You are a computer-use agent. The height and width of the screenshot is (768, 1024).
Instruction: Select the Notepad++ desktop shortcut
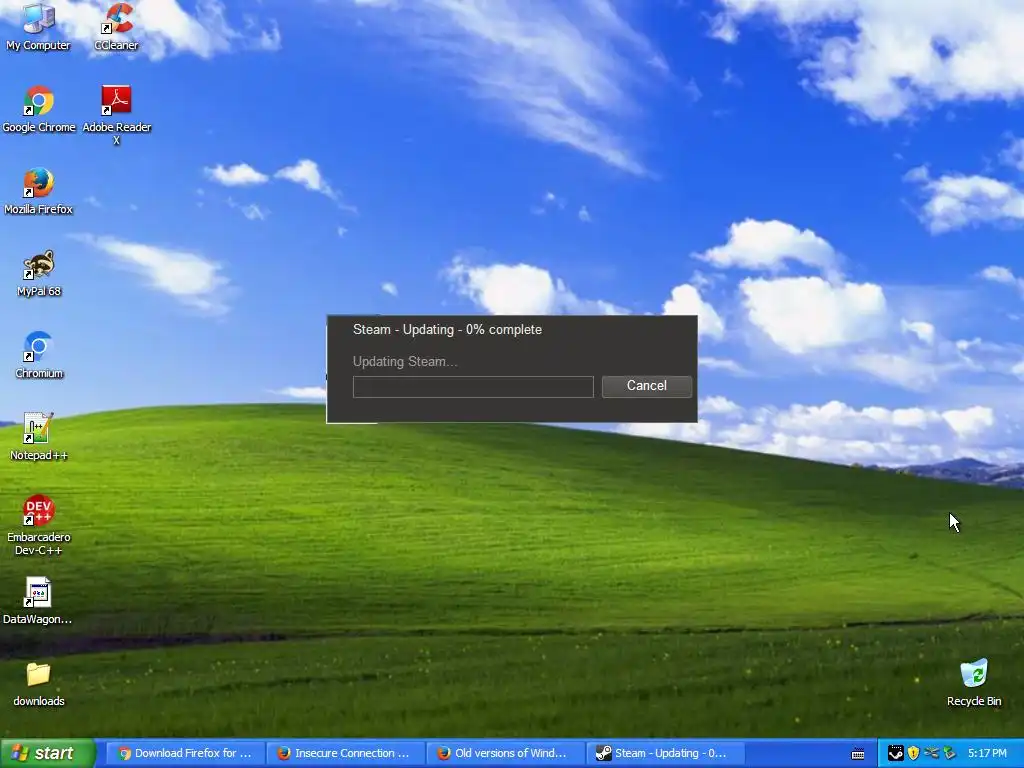(39, 438)
